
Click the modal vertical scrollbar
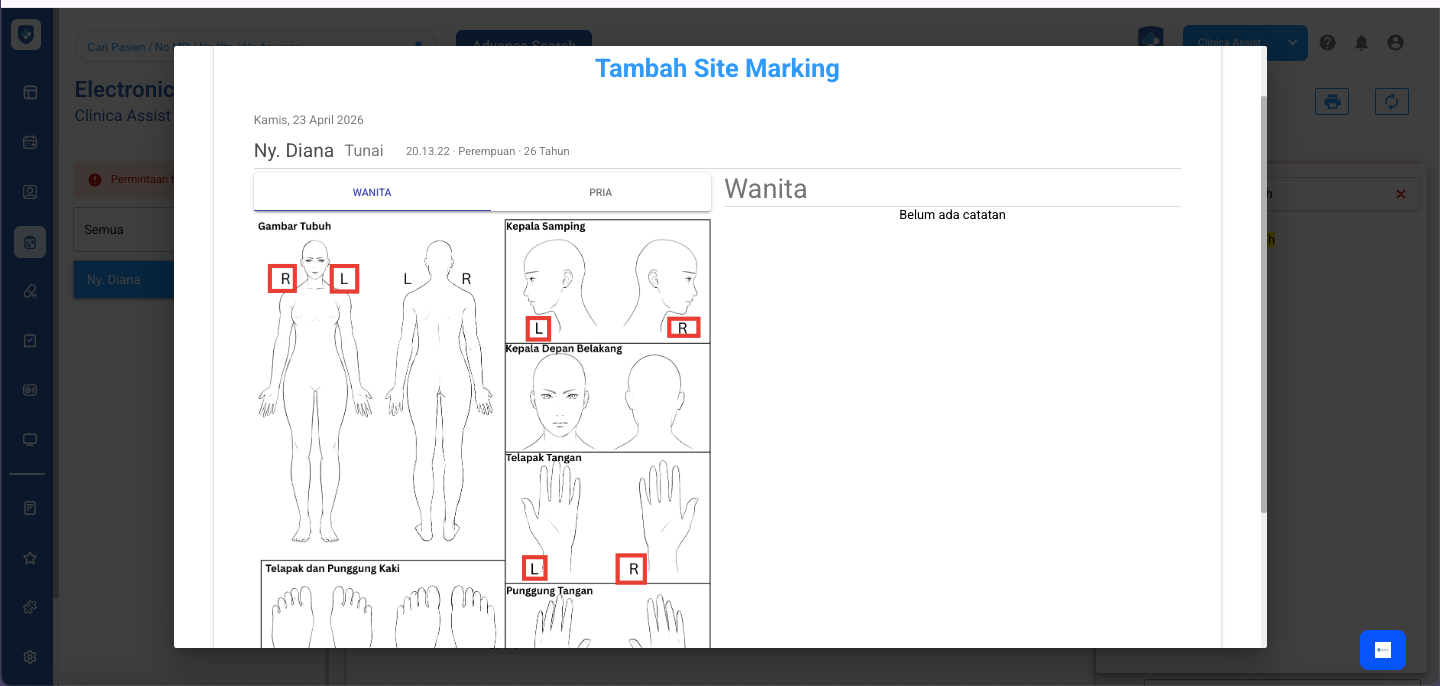pos(1263,300)
